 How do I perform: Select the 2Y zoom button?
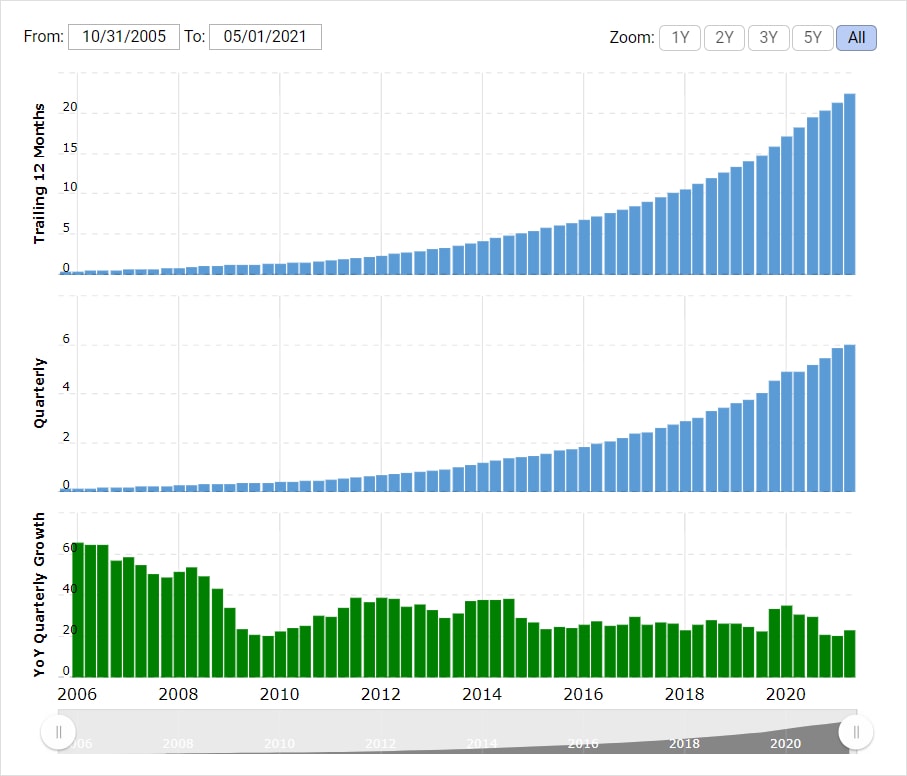click(x=724, y=38)
